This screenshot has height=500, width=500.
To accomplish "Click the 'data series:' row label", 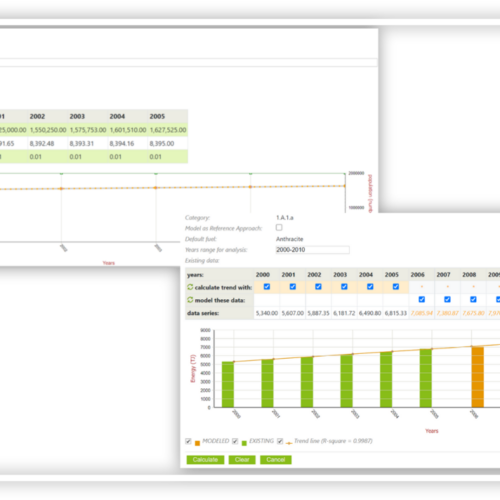I will (203, 313).
